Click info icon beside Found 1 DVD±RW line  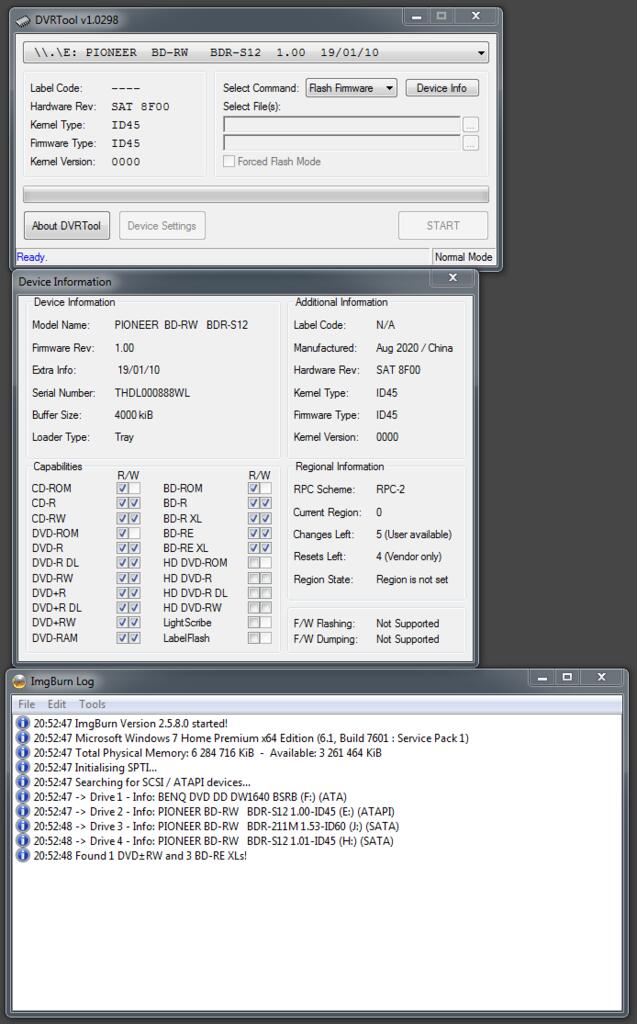pyautogui.click(x=23, y=855)
